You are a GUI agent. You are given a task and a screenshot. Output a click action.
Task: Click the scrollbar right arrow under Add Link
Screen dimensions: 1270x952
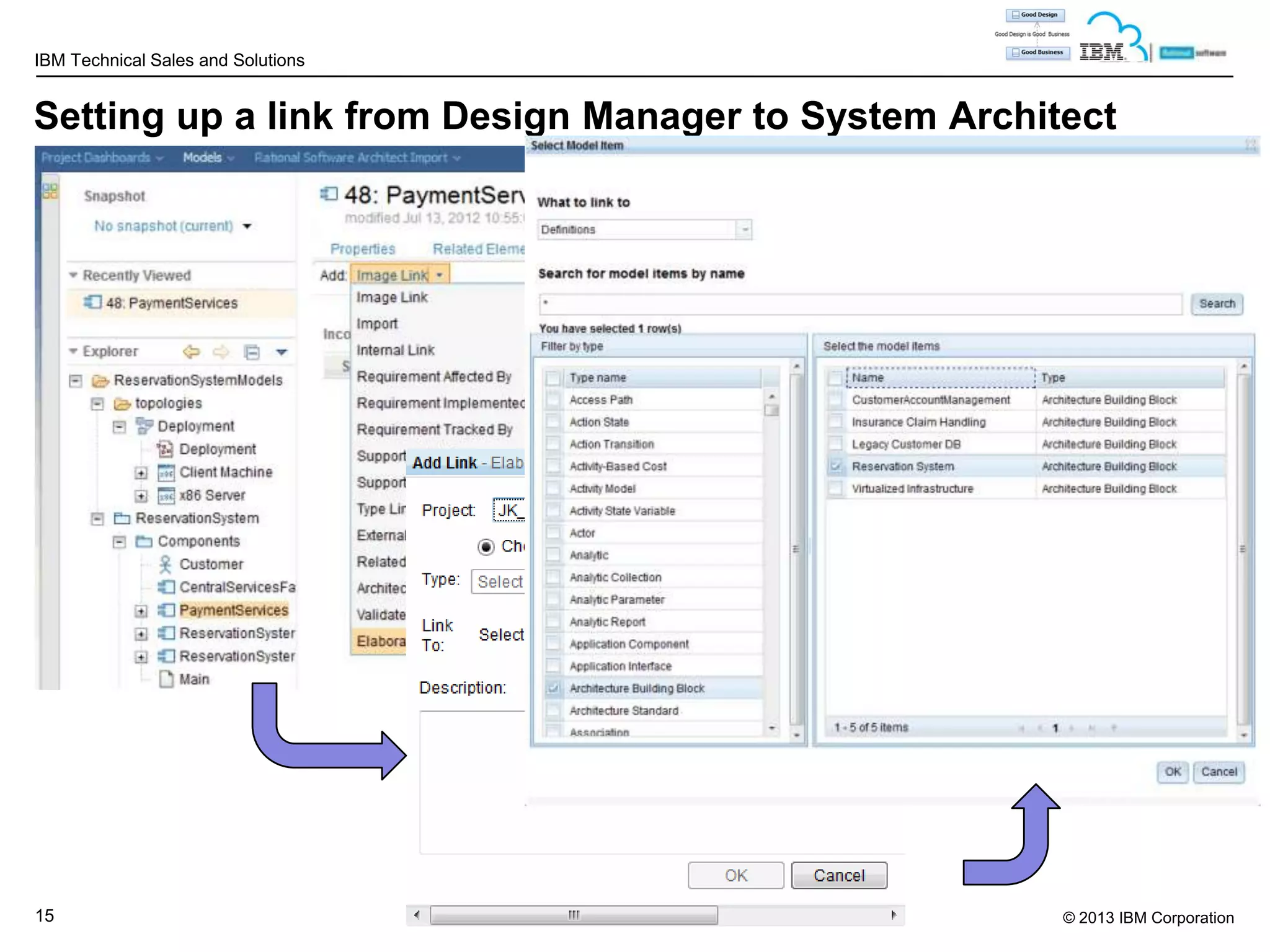click(x=894, y=915)
